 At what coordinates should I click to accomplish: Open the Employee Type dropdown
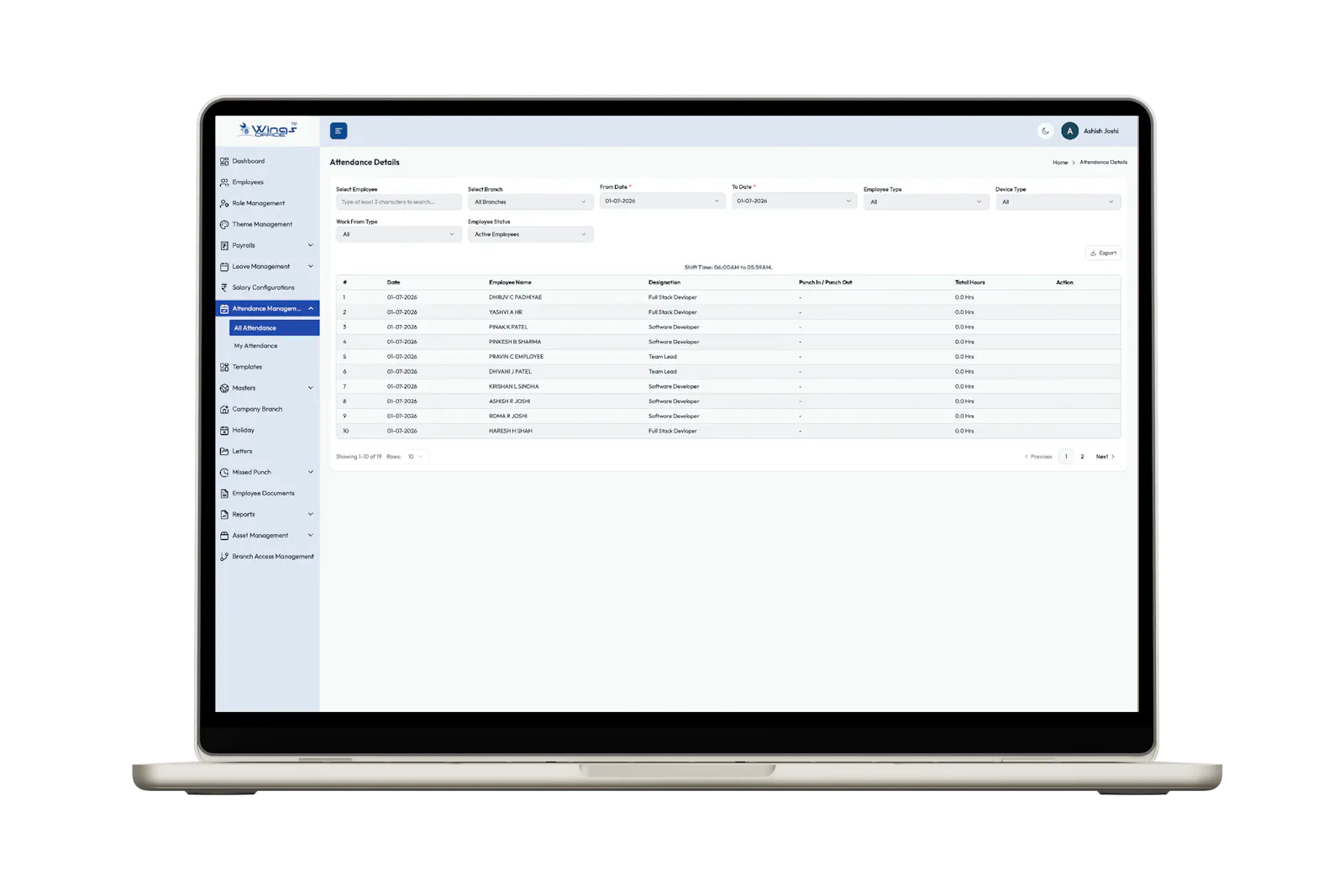[926, 202]
